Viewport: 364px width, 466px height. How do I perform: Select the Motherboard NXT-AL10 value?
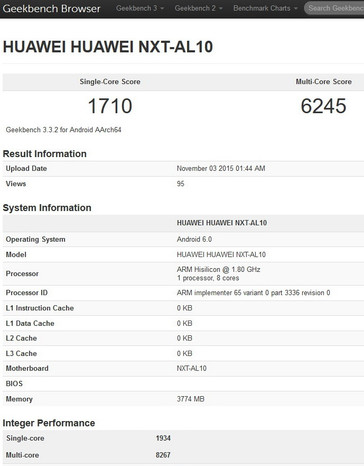[192, 368]
